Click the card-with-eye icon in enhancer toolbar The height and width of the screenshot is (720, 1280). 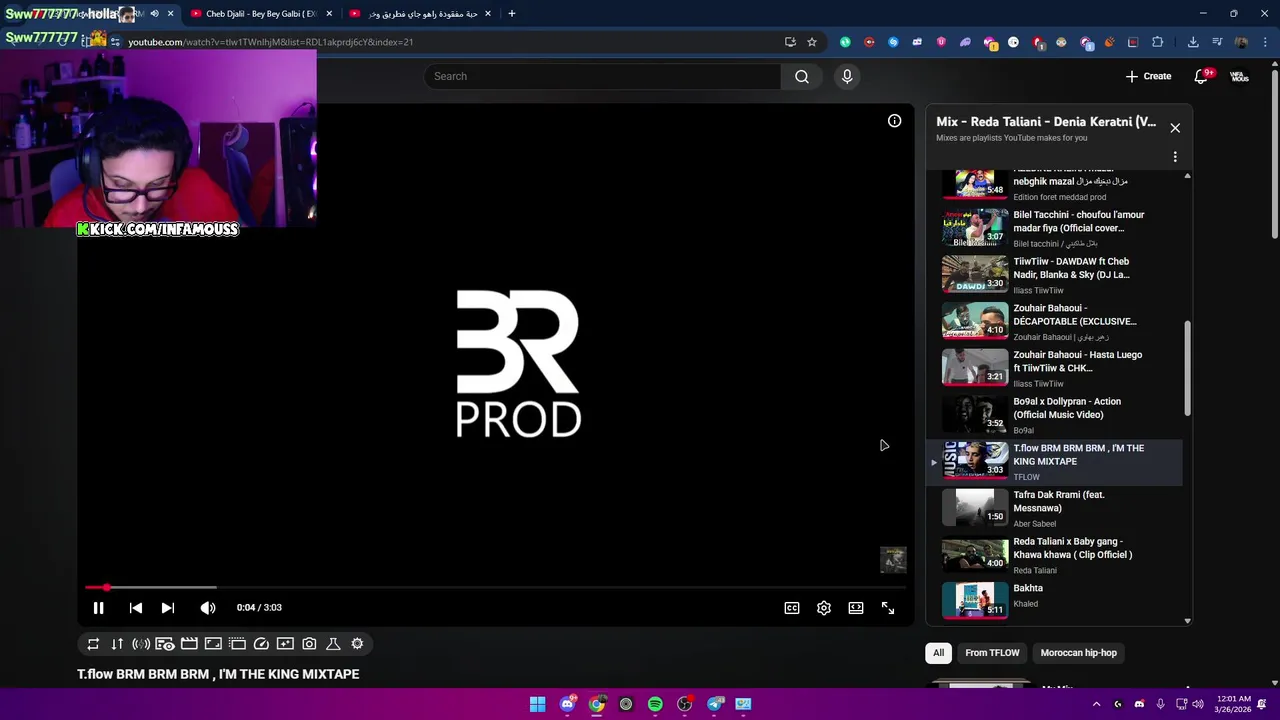(165, 644)
